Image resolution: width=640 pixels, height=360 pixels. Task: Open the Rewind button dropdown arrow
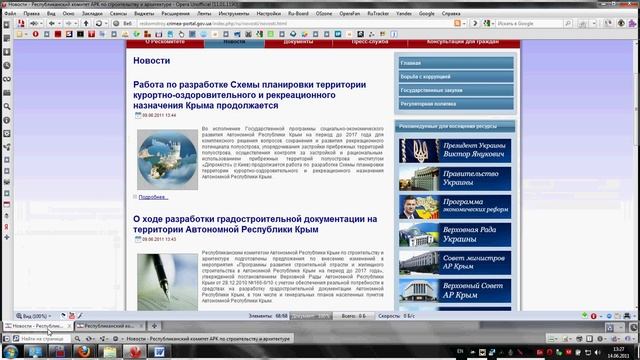[41, 24]
